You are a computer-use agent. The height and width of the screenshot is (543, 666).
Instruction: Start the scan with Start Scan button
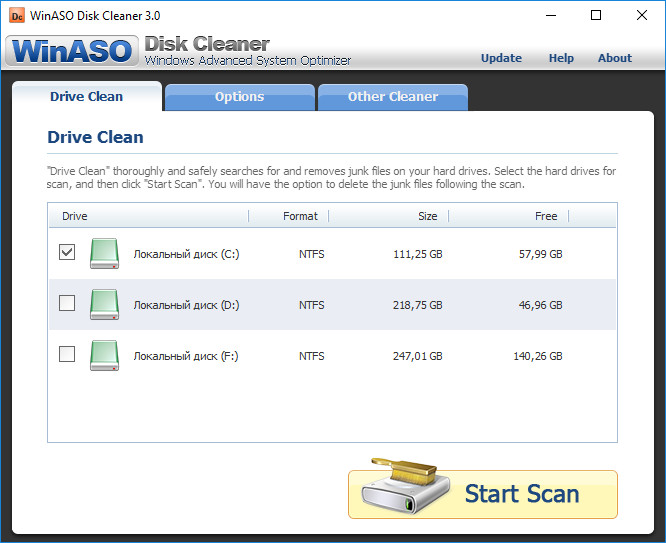coord(483,494)
